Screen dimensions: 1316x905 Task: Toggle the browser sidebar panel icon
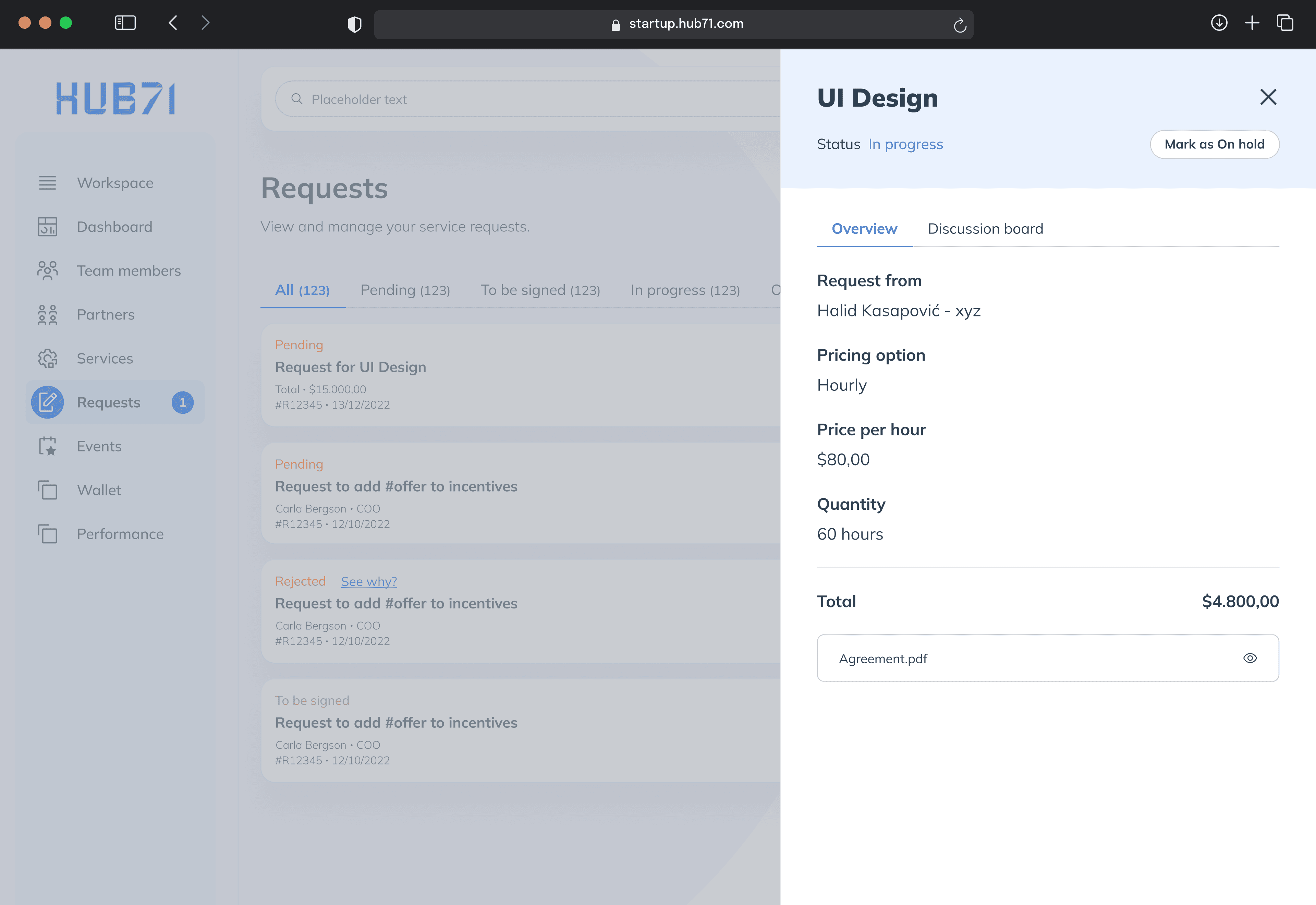(125, 23)
